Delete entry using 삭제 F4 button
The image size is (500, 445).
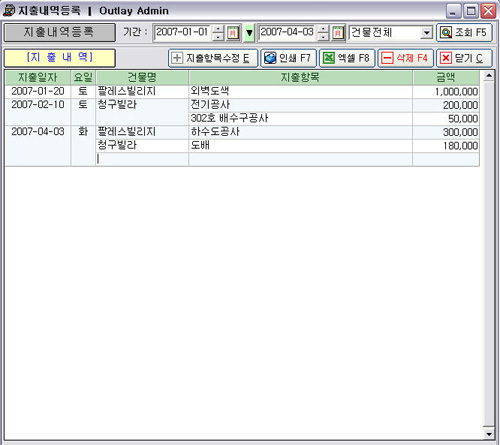coord(406,58)
